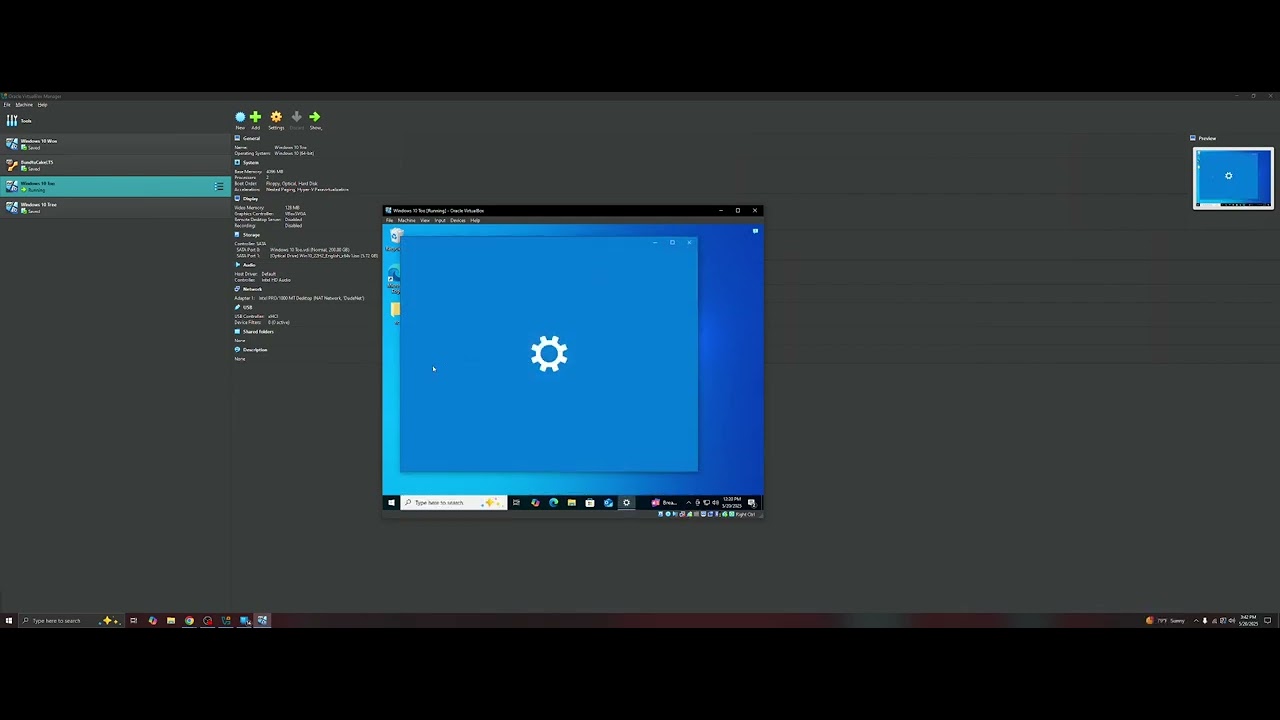Click the New machine toolbar icon
The image size is (1280, 720).
(x=240, y=119)
